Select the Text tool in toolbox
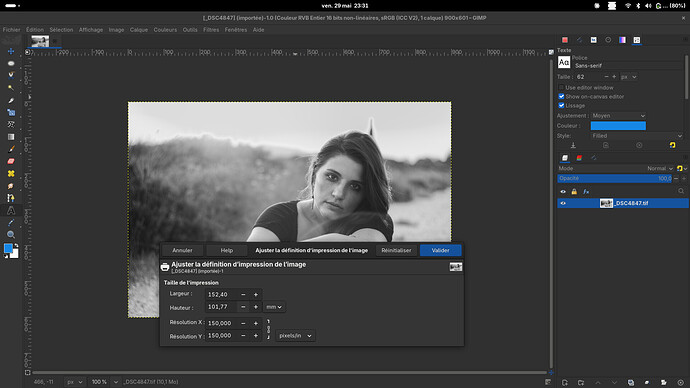This screenshot has height=388, width=690. pyautogui.click(x=11, y=210)
